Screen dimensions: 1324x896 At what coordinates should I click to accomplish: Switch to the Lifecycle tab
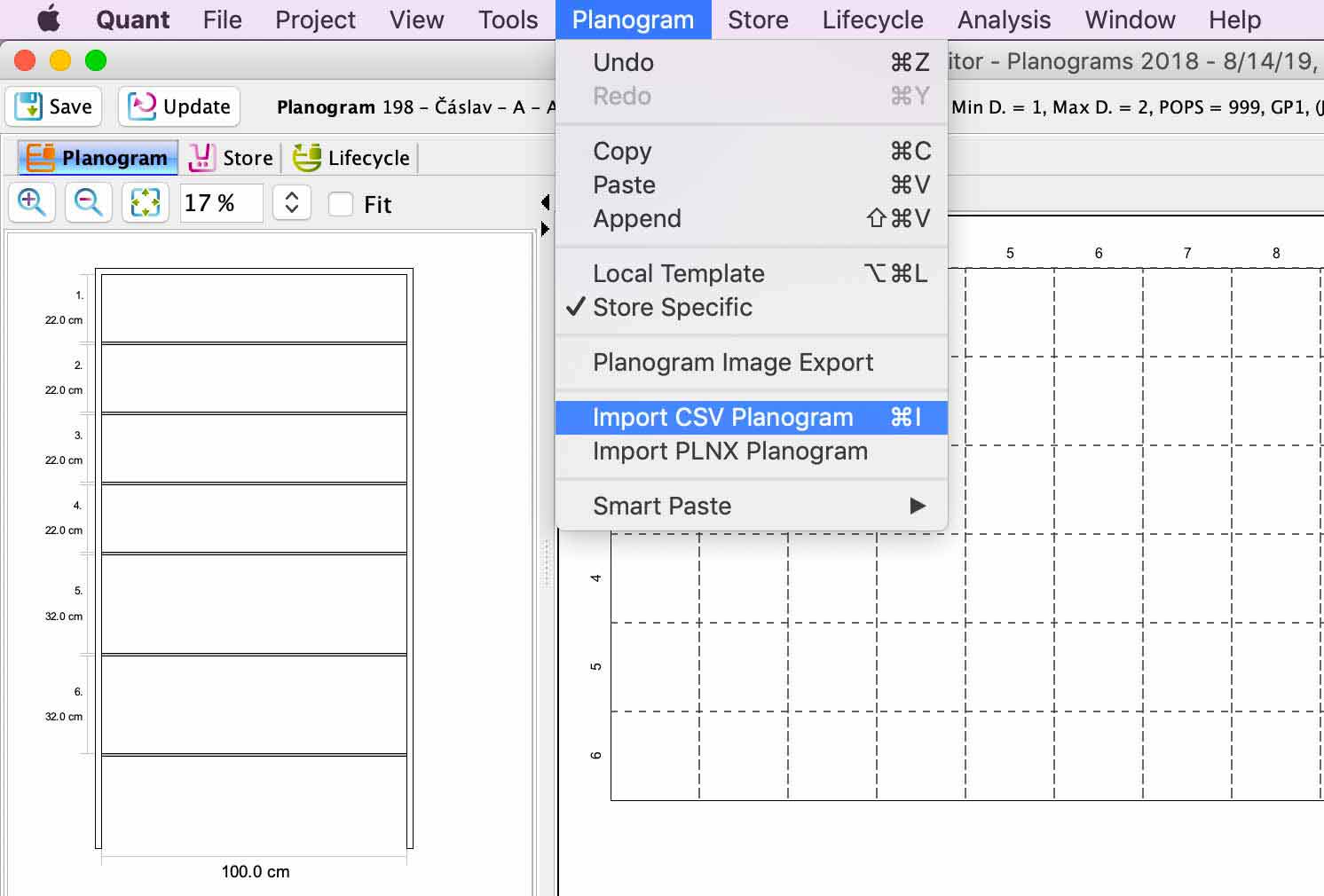(352, 158)
